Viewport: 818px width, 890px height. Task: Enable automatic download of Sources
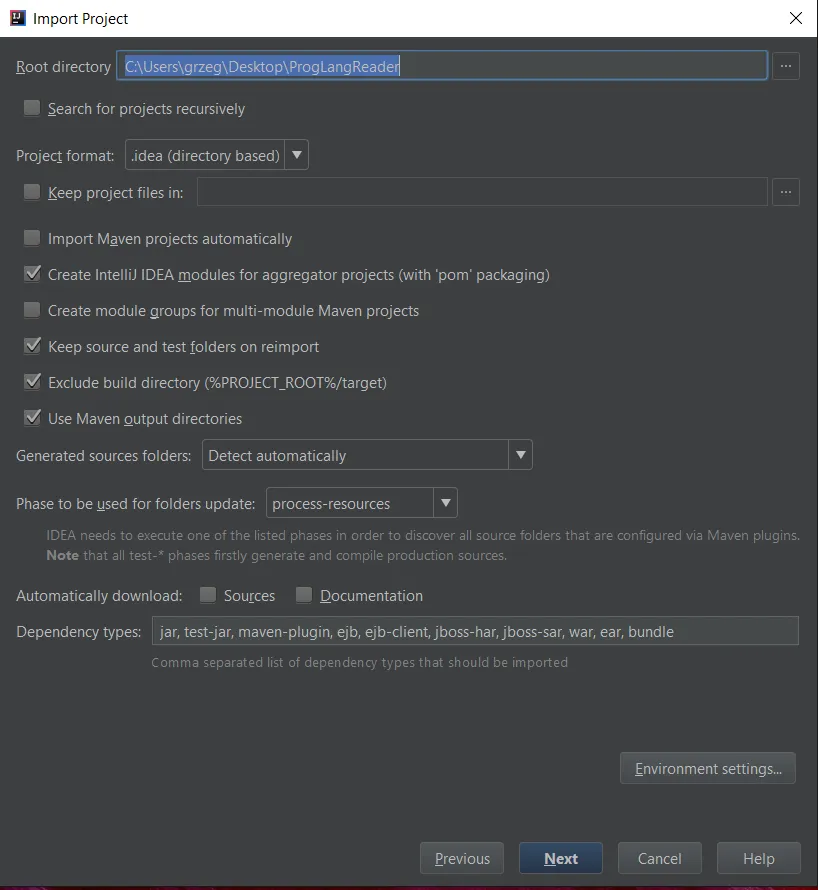tap(208, 595)
